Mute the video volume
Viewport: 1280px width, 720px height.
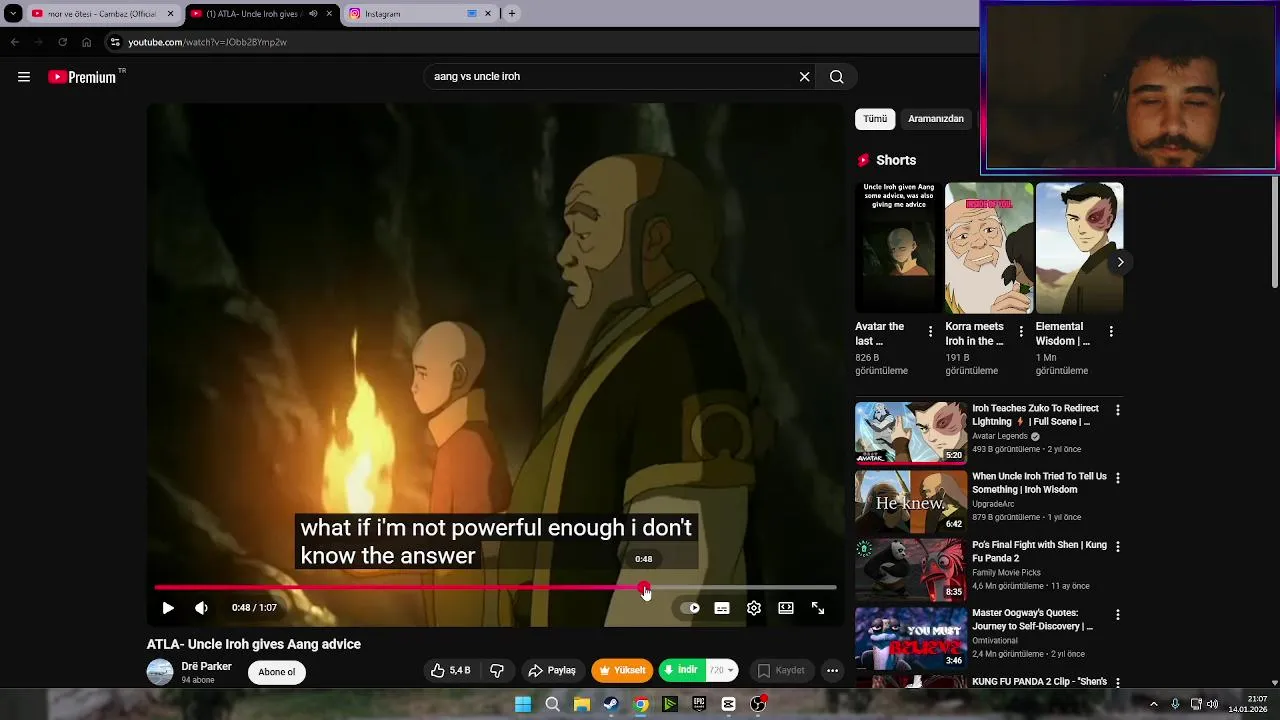(201, 608)
